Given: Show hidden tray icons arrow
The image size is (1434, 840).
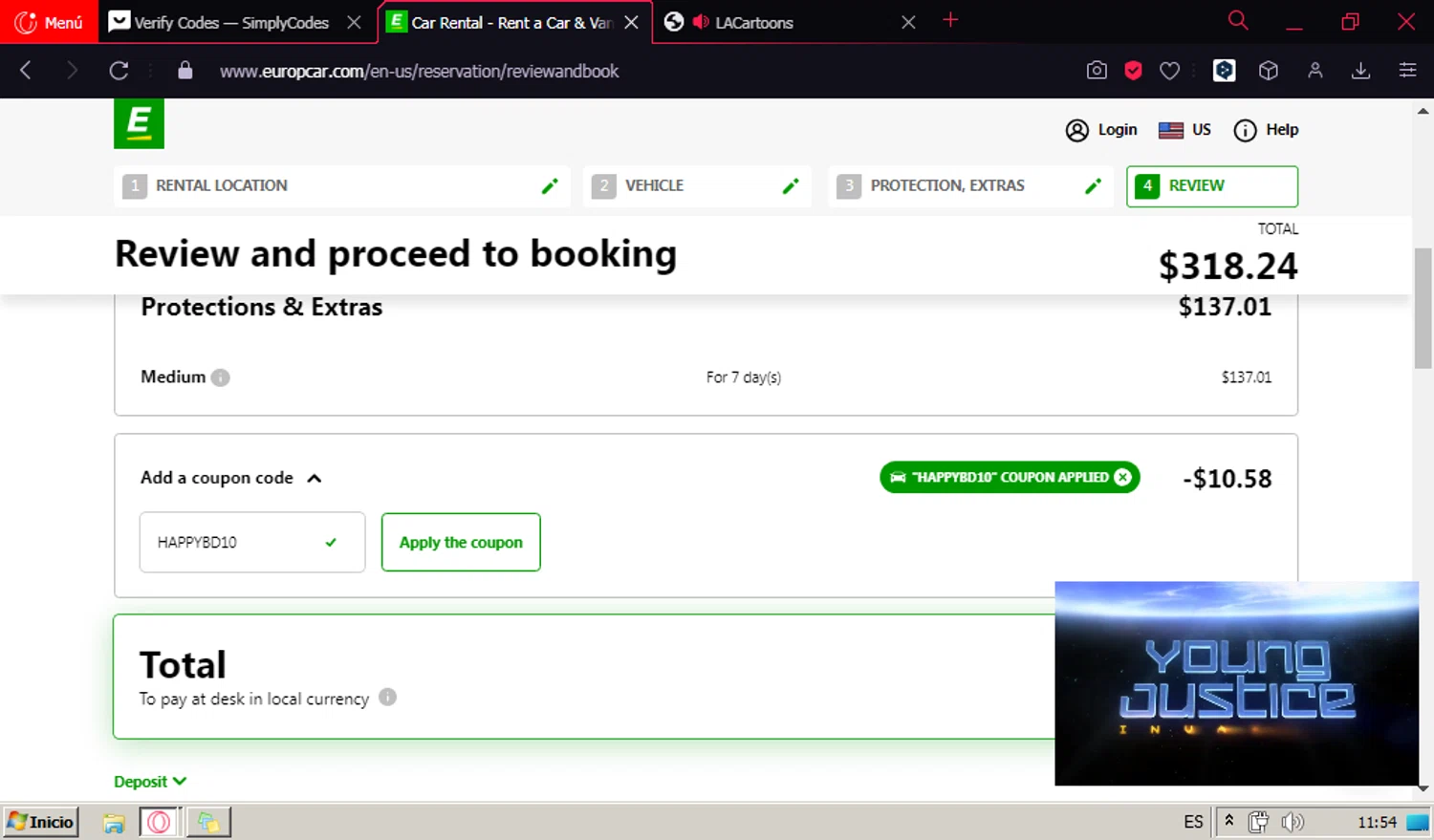Looking at the screenshot, I should tap(1229, 820).
